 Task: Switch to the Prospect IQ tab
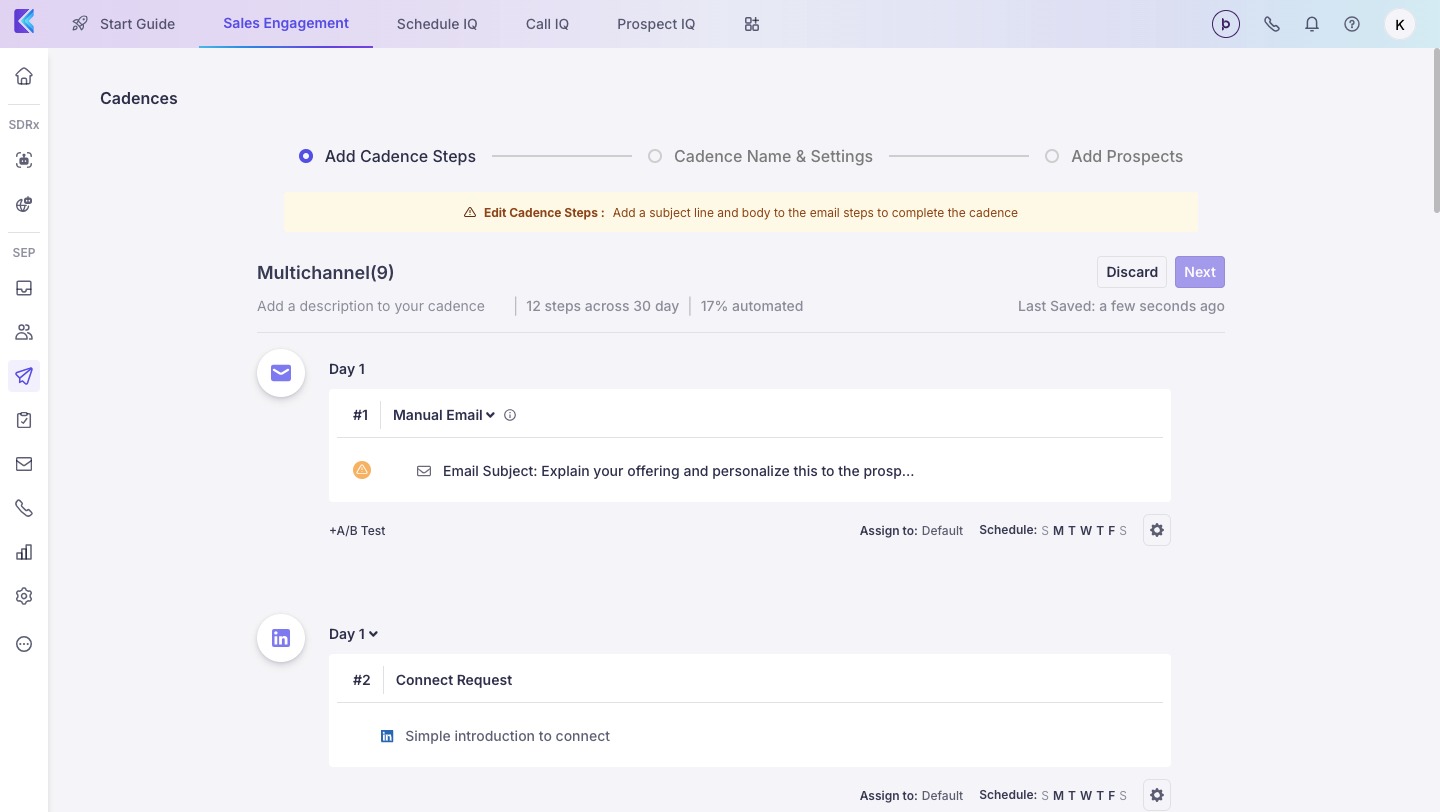point(655,24)
